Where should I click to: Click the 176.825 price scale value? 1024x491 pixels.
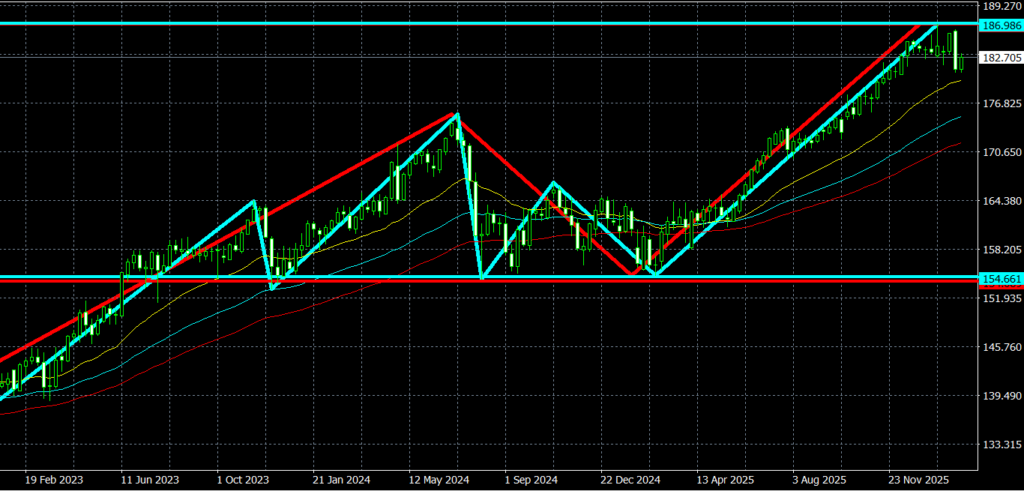[x=1000, y=103]
